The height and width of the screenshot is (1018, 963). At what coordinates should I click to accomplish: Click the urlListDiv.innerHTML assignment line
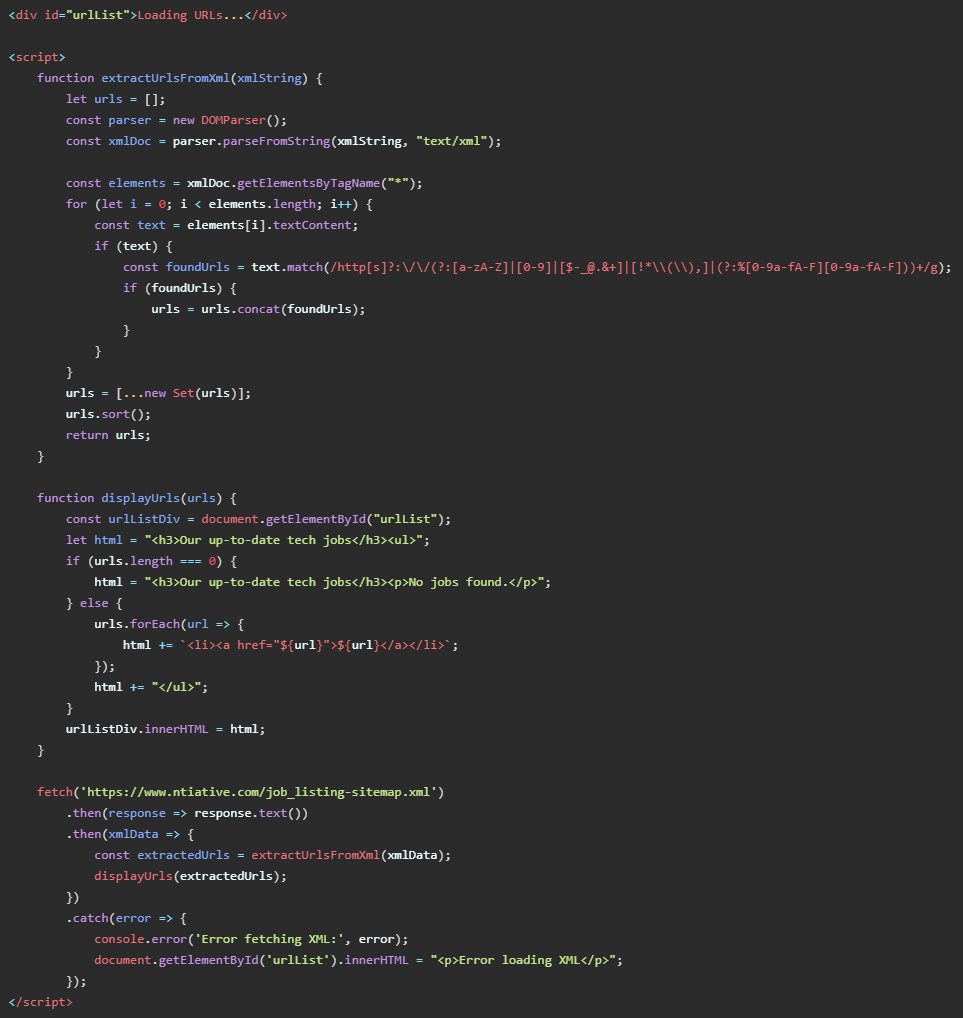point(166,729)
